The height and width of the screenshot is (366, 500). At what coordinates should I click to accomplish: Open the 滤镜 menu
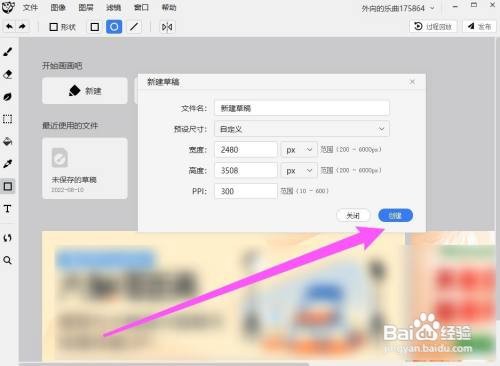tap(114, 7)
